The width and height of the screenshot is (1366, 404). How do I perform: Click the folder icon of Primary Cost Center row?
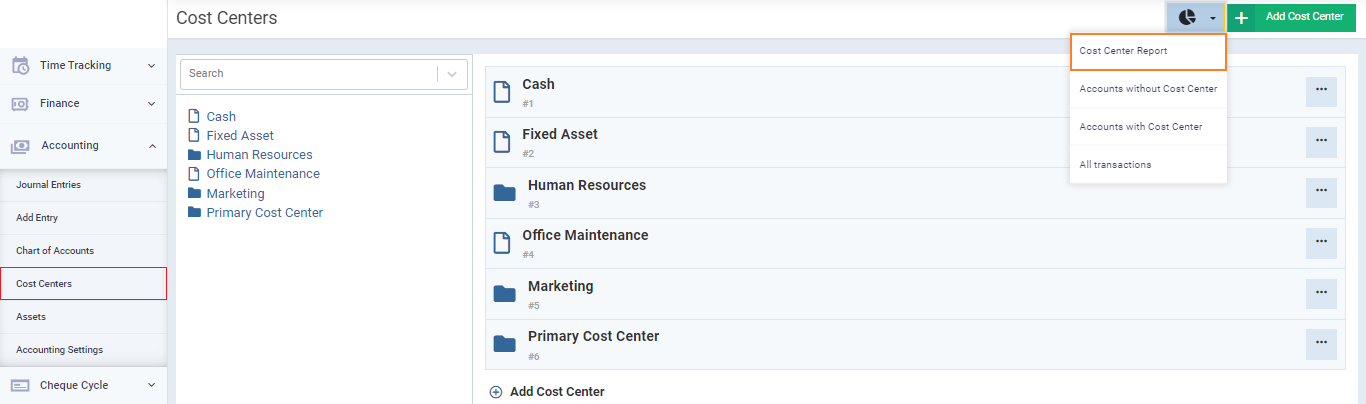pos(505,344)
